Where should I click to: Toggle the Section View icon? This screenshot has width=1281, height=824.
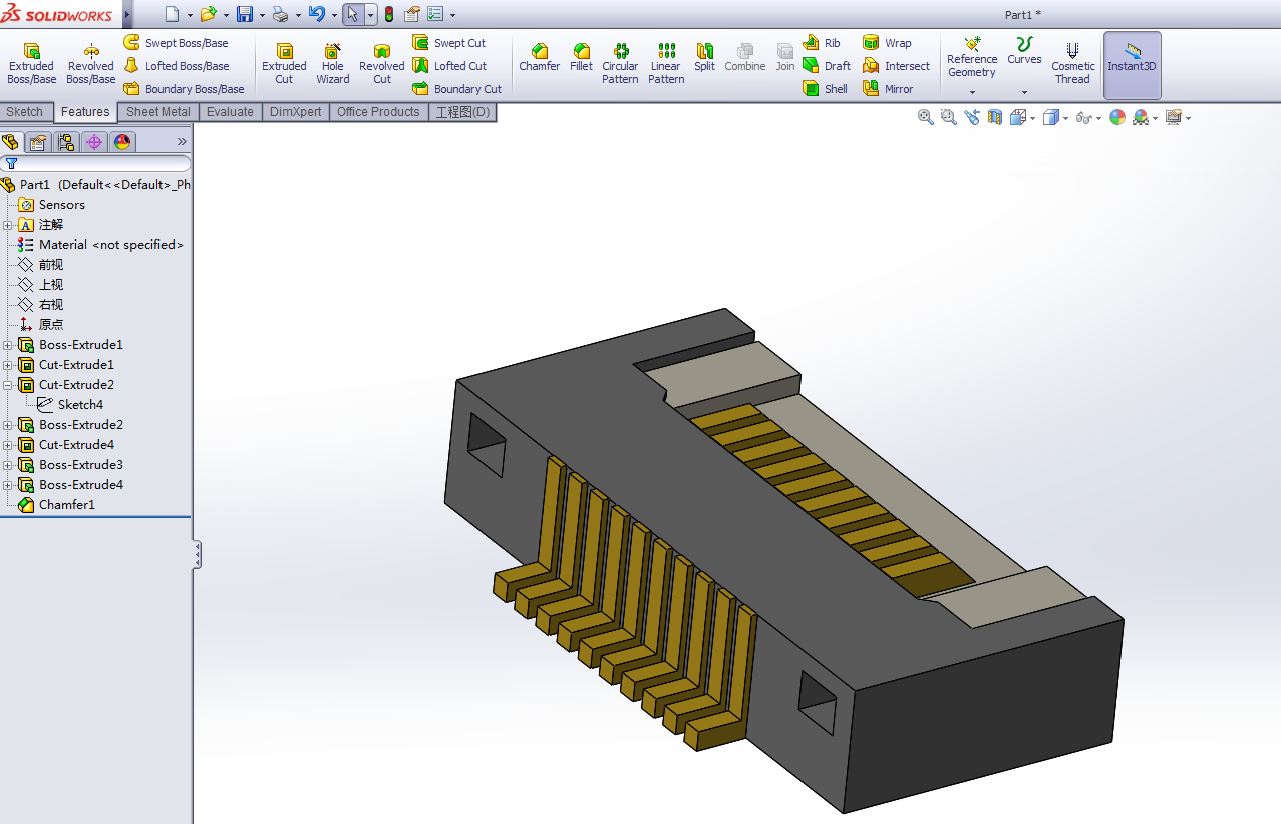(995, 117)
